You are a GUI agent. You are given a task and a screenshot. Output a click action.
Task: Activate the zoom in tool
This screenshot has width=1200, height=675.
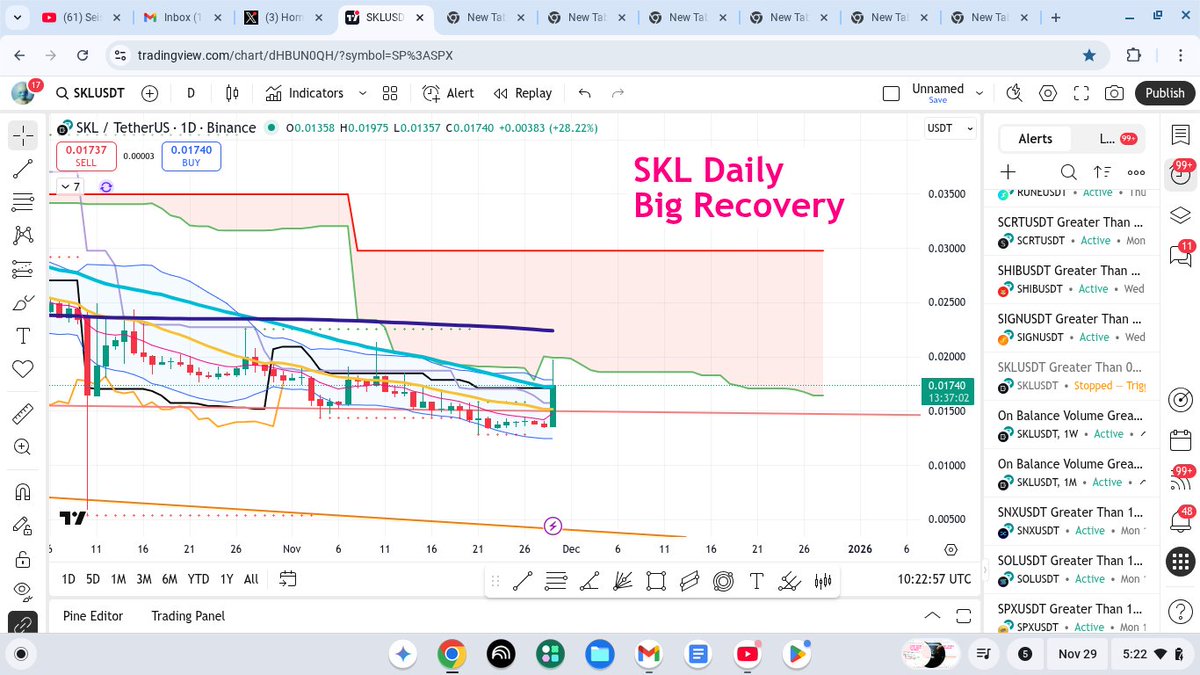24,447
